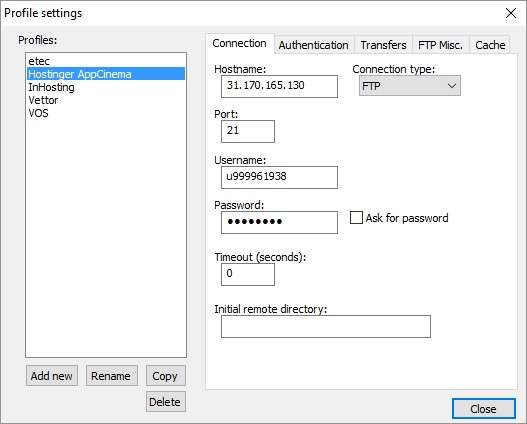Open the FTP Misc. tab
The height and width of the screenshot is (424, 527).
440,45
